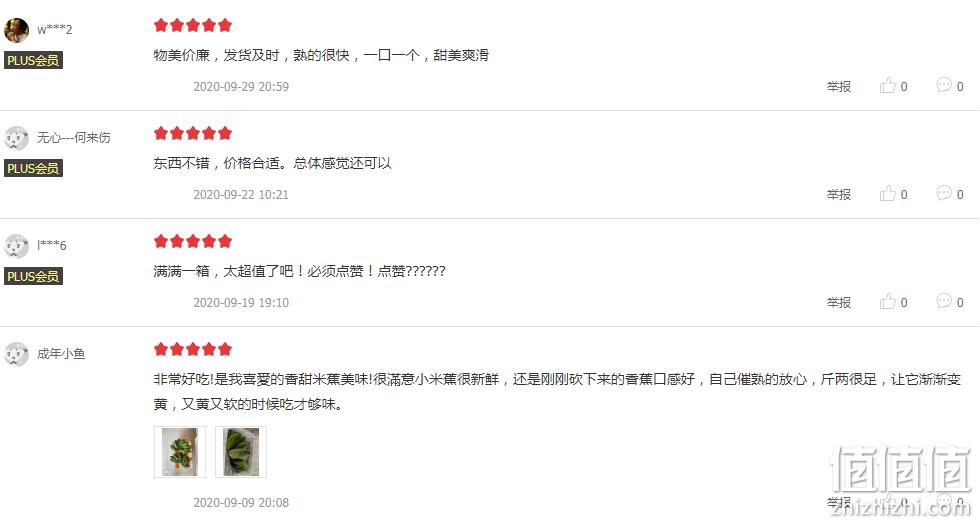
Task: Like the review by w***2
Action: click(893, 86)
